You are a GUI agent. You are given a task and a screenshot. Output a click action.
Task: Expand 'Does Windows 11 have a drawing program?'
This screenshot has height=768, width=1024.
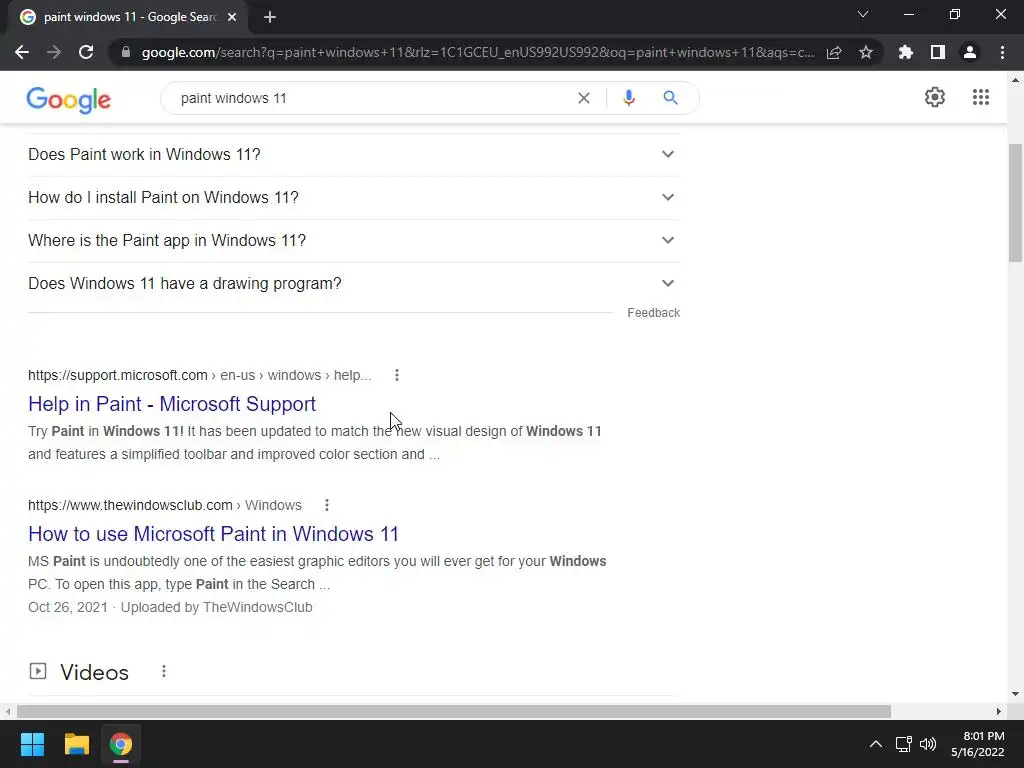[x=354, y=283]
